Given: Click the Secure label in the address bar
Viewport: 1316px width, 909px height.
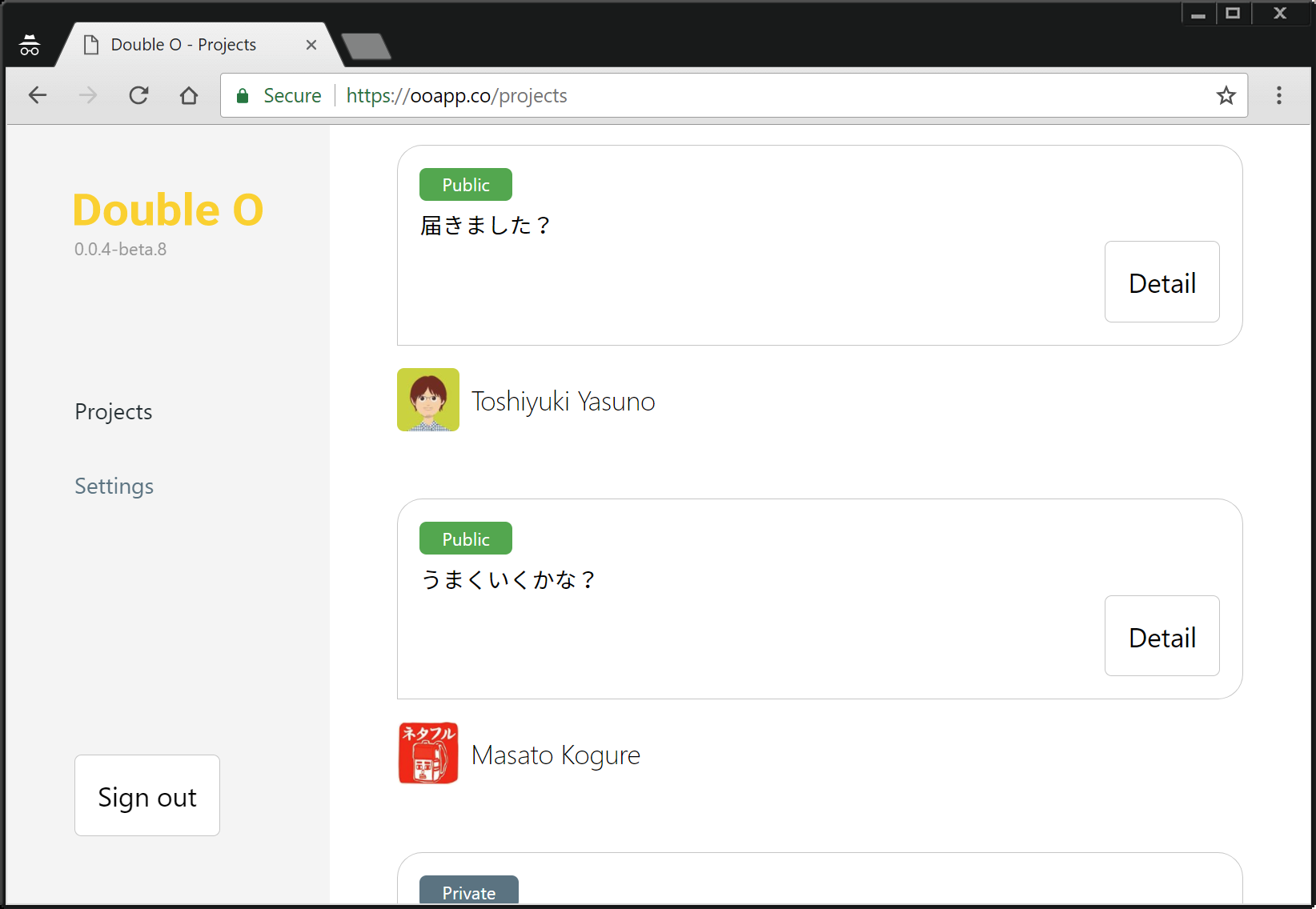Looking at the screenshot, I should pyautogui.click(x=292, y=96).
